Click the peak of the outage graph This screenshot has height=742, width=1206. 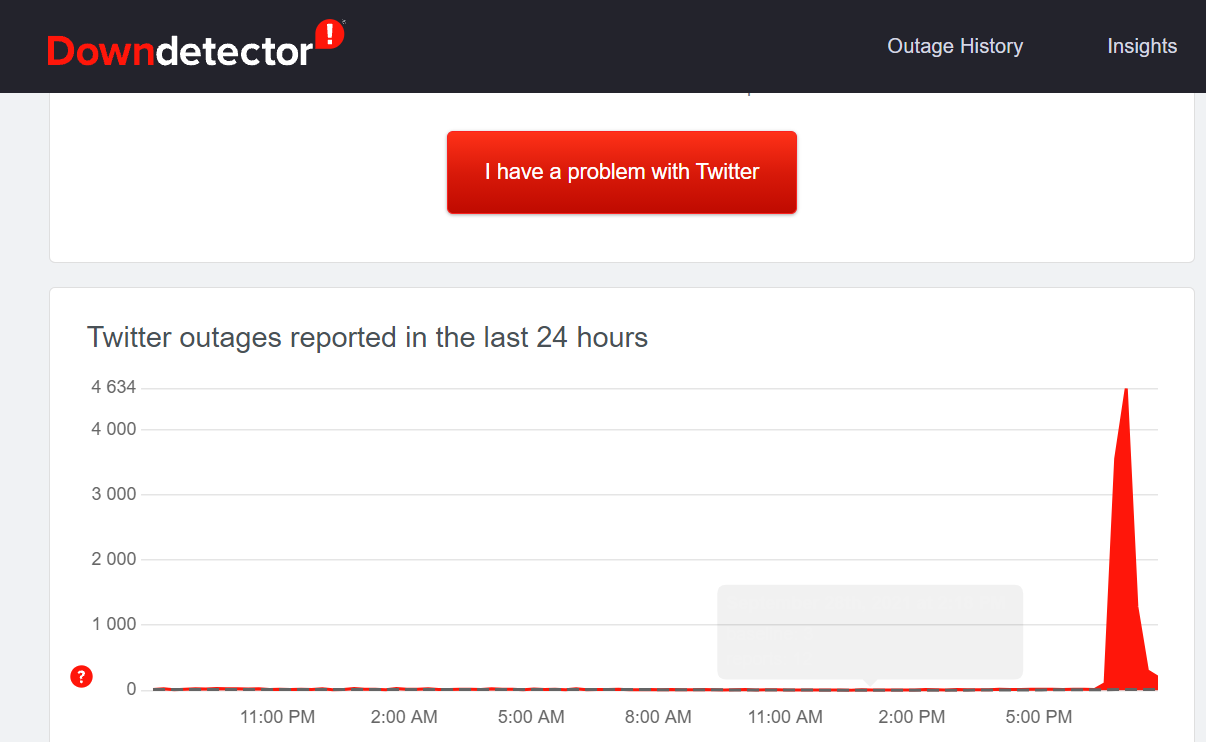[1126, 392]
